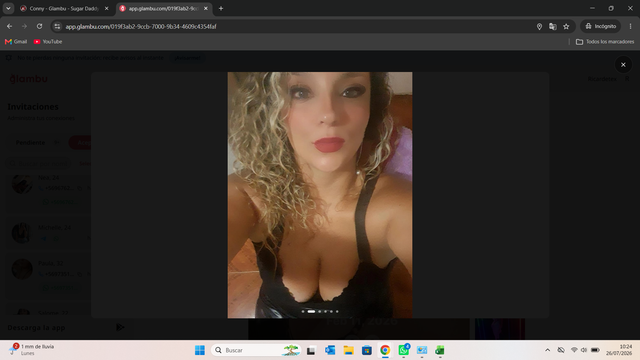Viewport: 640px width, 360px height.
Task: Close the photo lightbox with the X
Action: (x=623, y=64)
